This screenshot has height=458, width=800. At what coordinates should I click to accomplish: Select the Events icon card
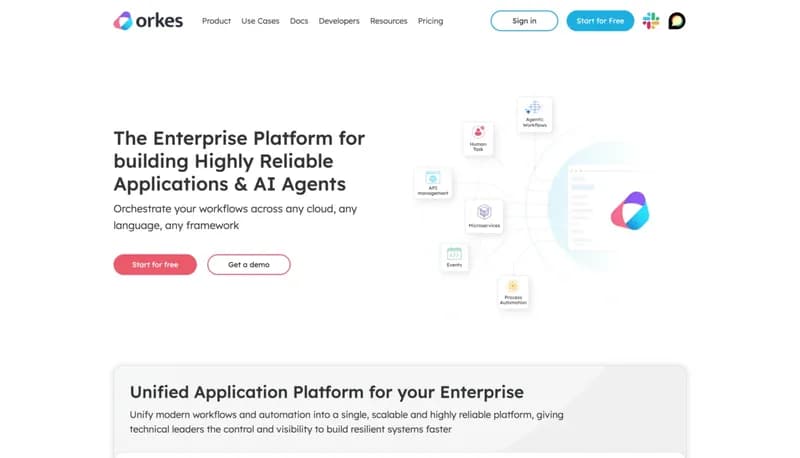pyautogui.click(x=454, y=257)
